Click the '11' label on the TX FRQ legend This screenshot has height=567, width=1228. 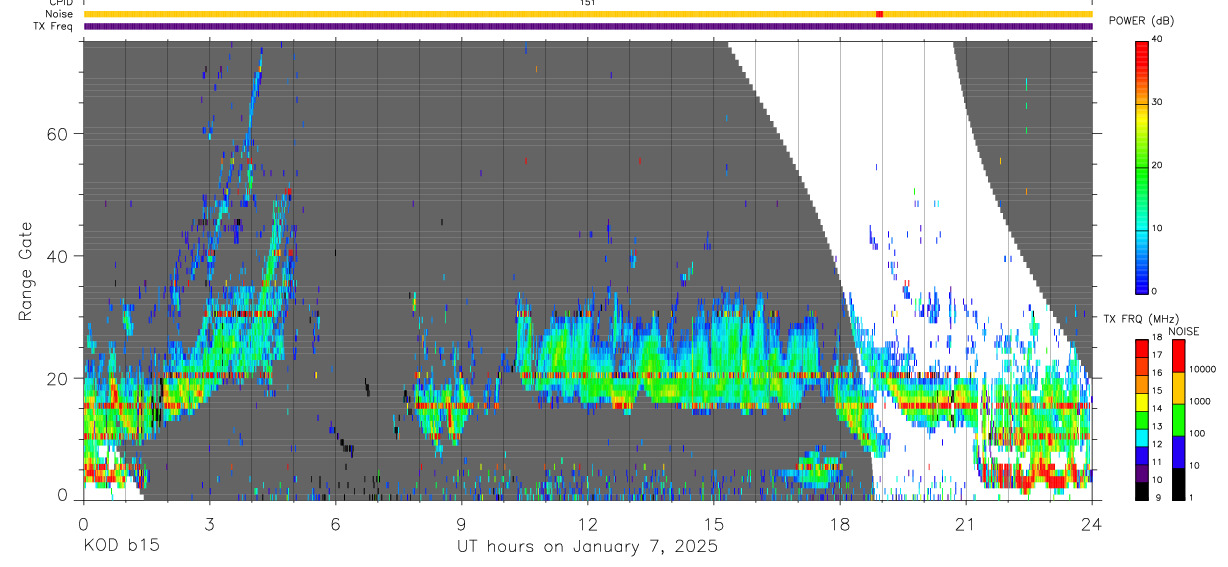point(1158,462)
